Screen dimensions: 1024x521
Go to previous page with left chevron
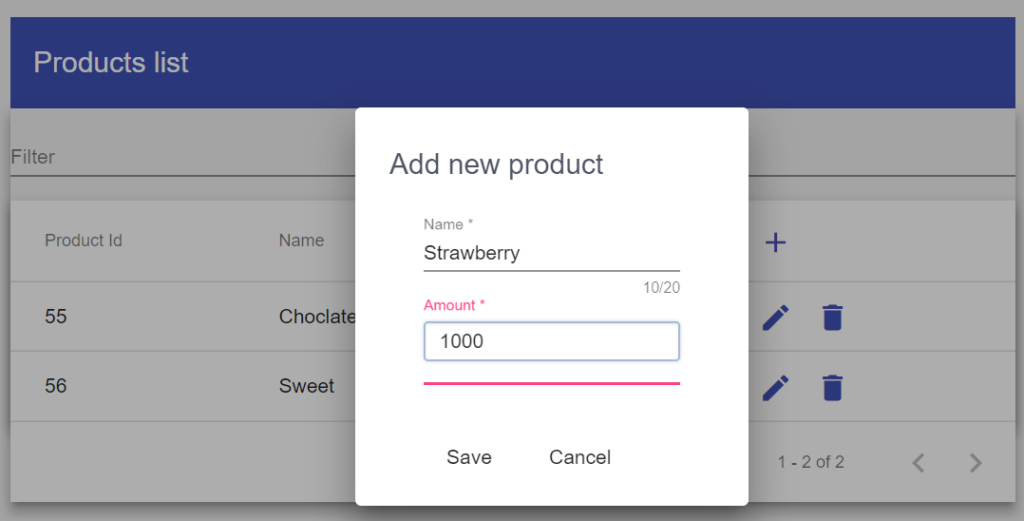point(918,462)
